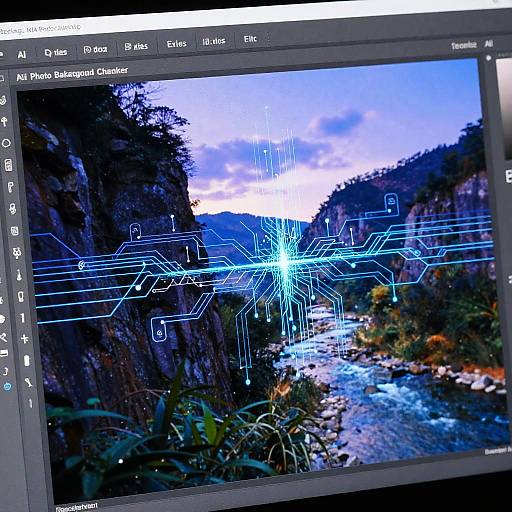Select the solid white capsule tool in left toolbar
Screen dimensions: 512x512
(x=27, y=361)
